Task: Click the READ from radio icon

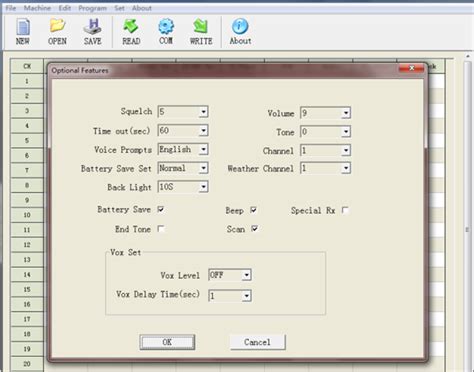Action: 131,32
